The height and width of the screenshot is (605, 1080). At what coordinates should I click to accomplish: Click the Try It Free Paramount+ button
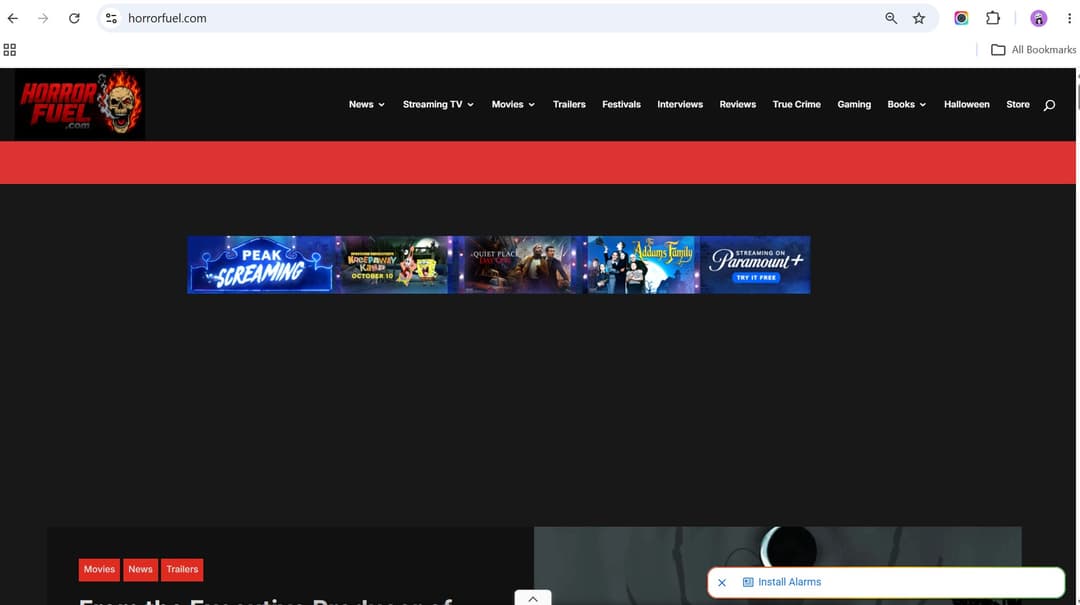(756, 277)
